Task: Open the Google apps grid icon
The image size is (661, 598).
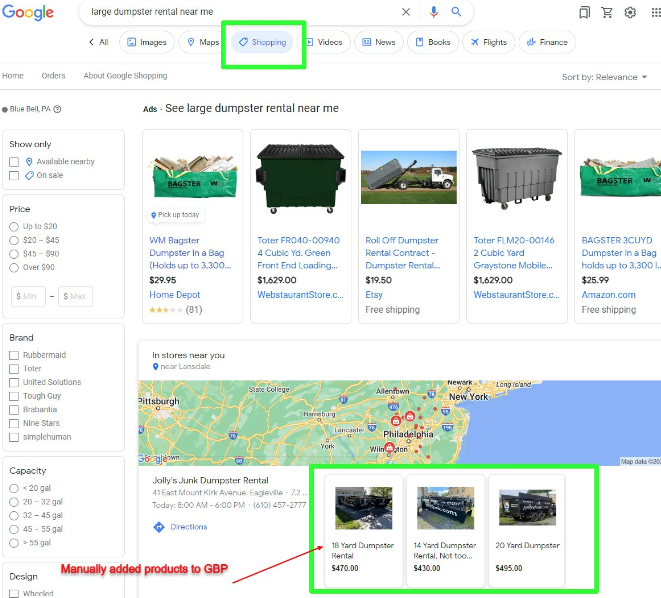Action: coord(656,13)
